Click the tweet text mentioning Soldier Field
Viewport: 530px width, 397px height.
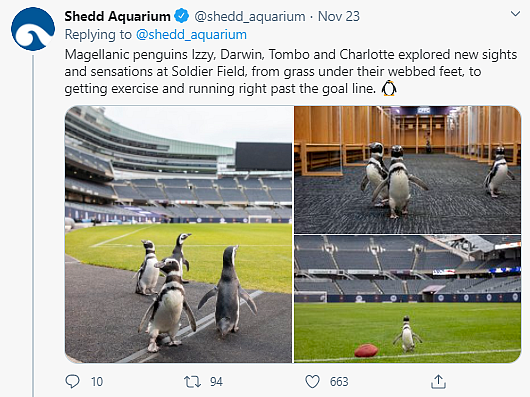point(291,72)
